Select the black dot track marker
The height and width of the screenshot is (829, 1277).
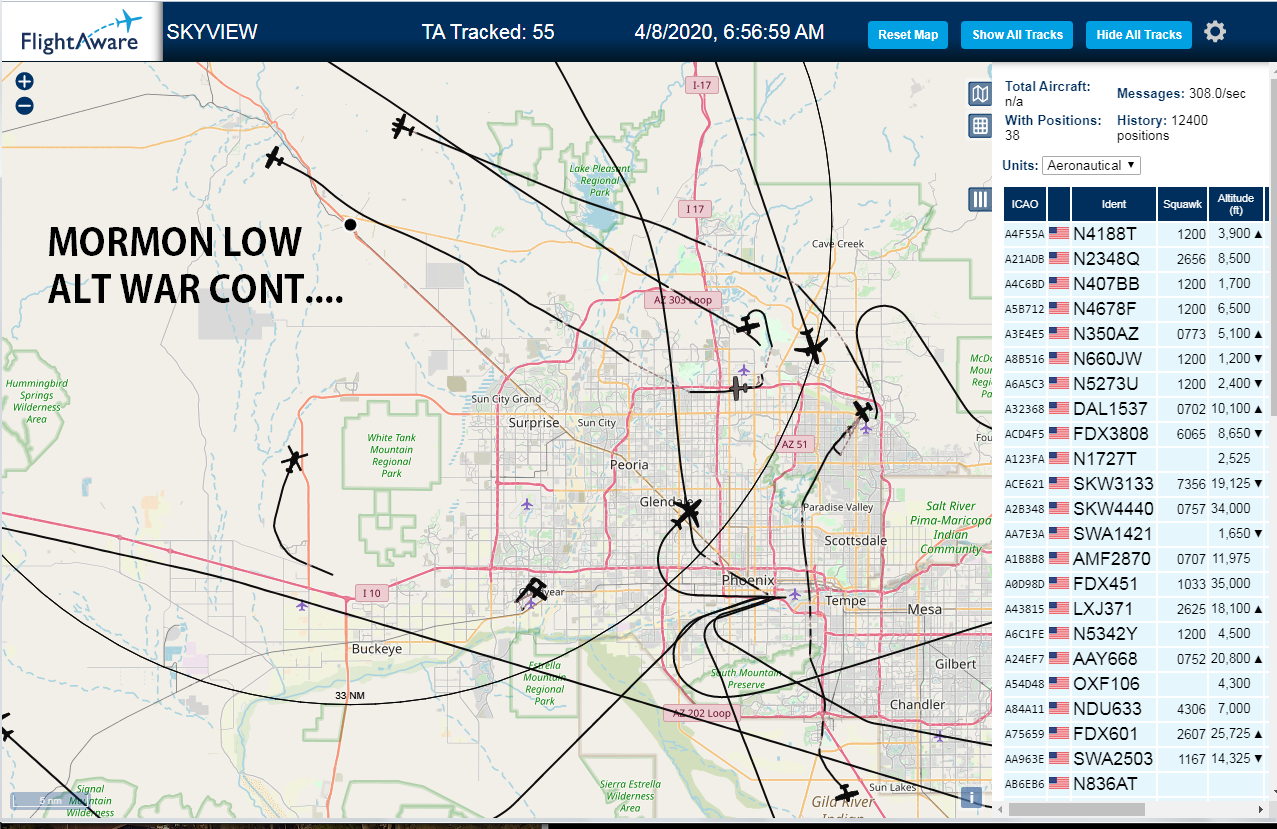(x=350, y=225)
